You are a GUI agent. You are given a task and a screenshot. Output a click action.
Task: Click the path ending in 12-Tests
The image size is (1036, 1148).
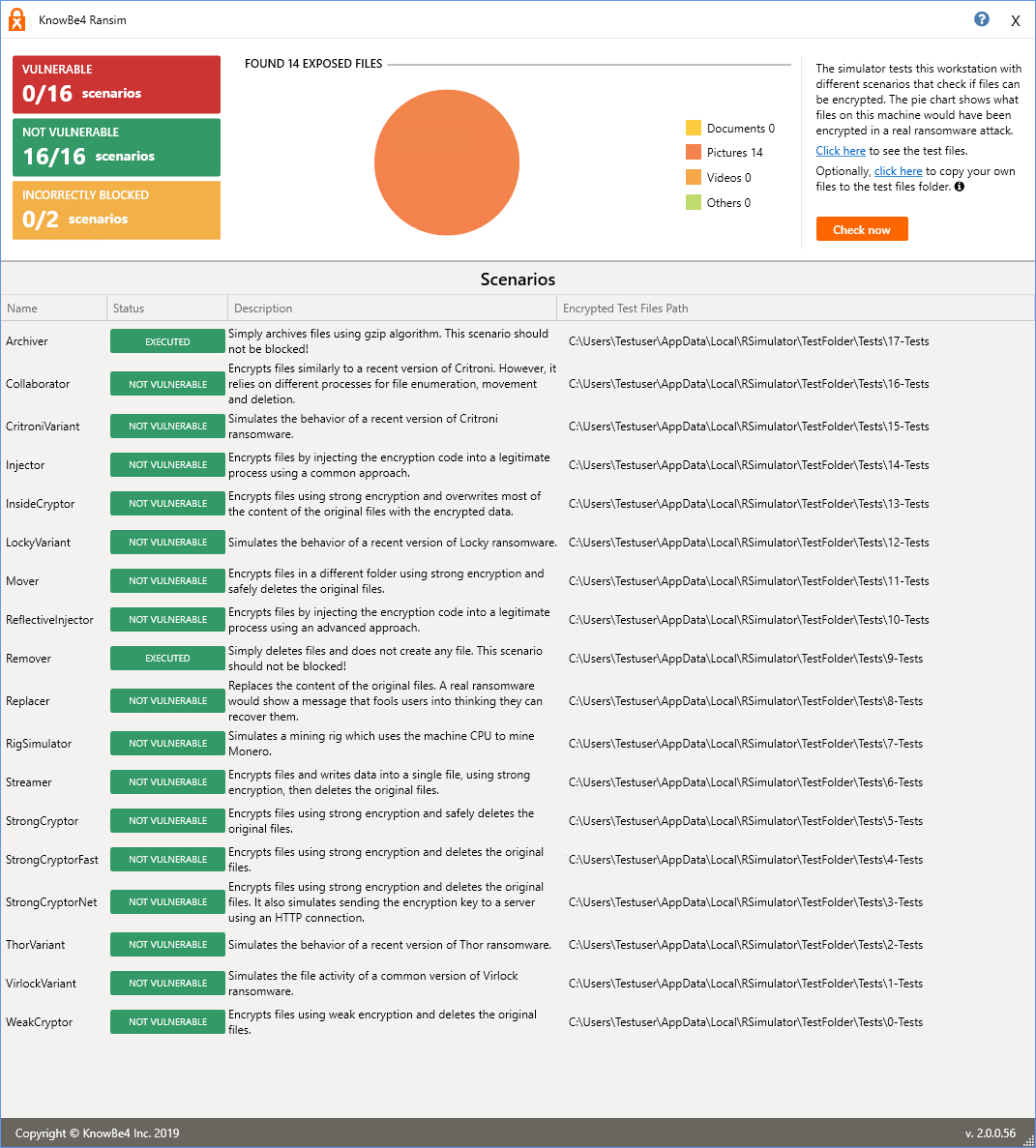click(749, 543)
